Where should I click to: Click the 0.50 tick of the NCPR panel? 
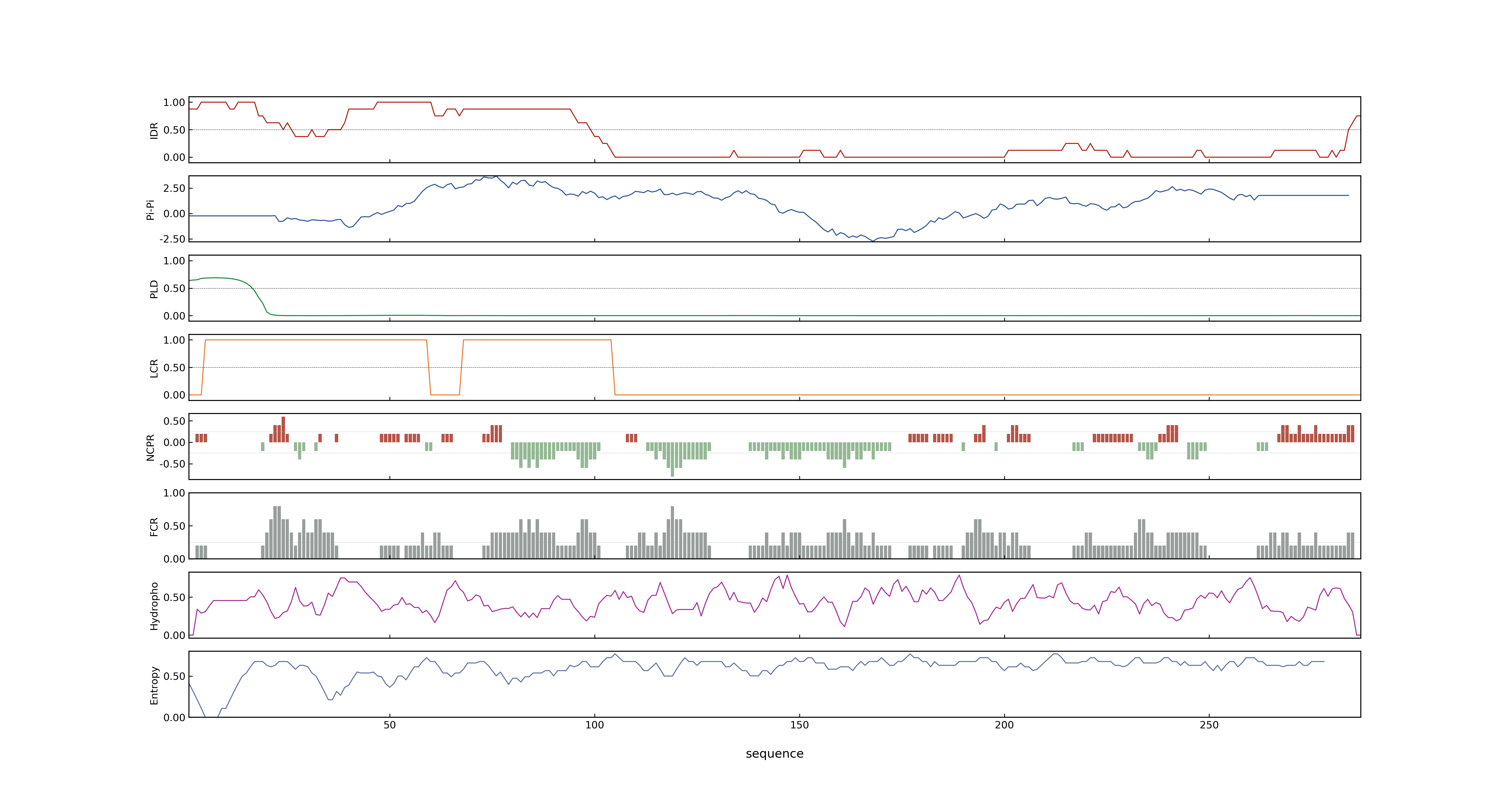174,421
